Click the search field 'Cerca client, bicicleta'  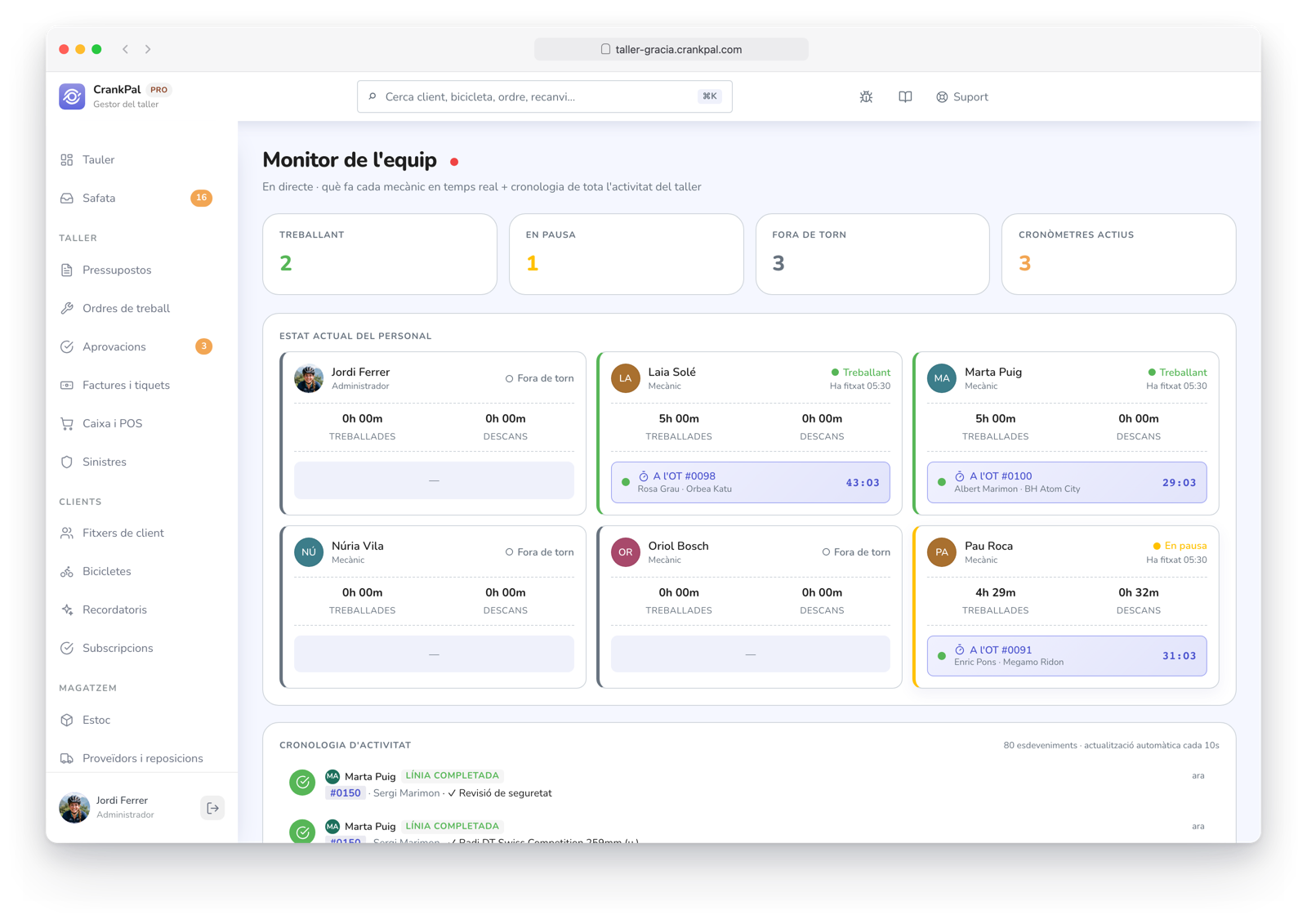[545, 96]
